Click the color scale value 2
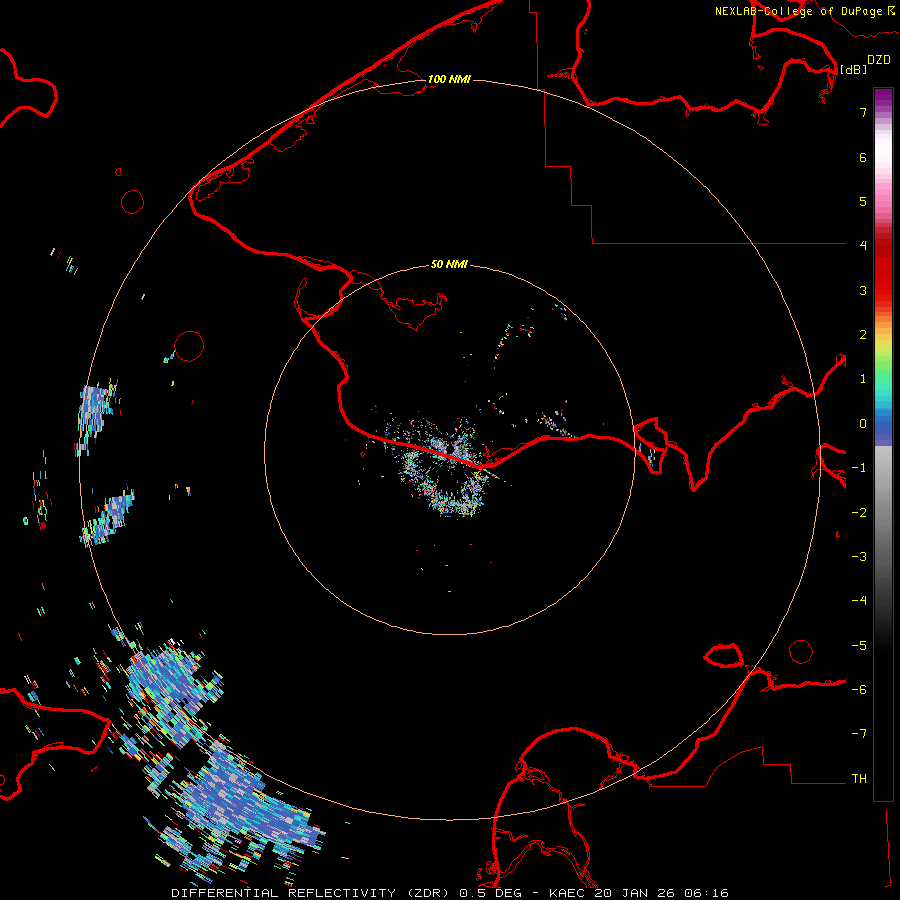900x900 pixels. point(863,335)
